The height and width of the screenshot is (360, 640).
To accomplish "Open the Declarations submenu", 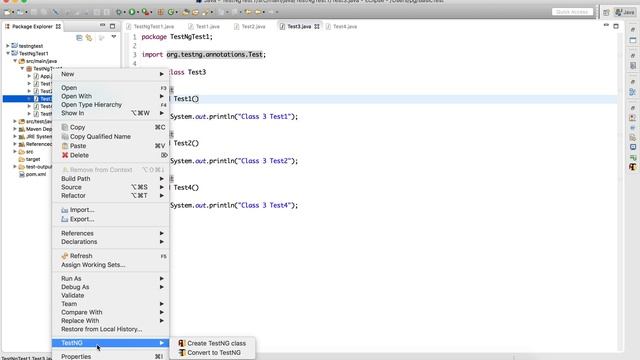I will pos(111,242).
